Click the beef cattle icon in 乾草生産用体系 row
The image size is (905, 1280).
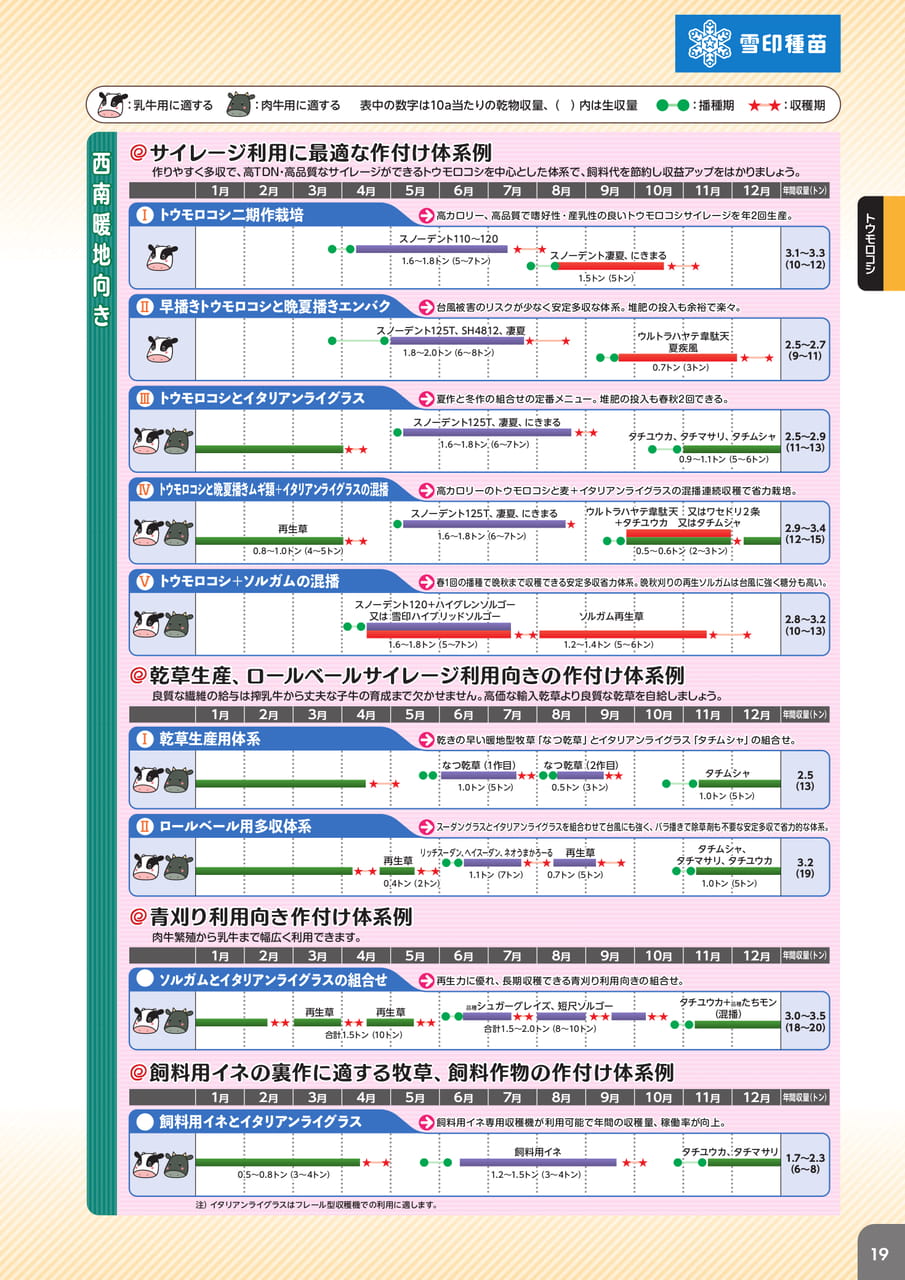click(177, 779)
